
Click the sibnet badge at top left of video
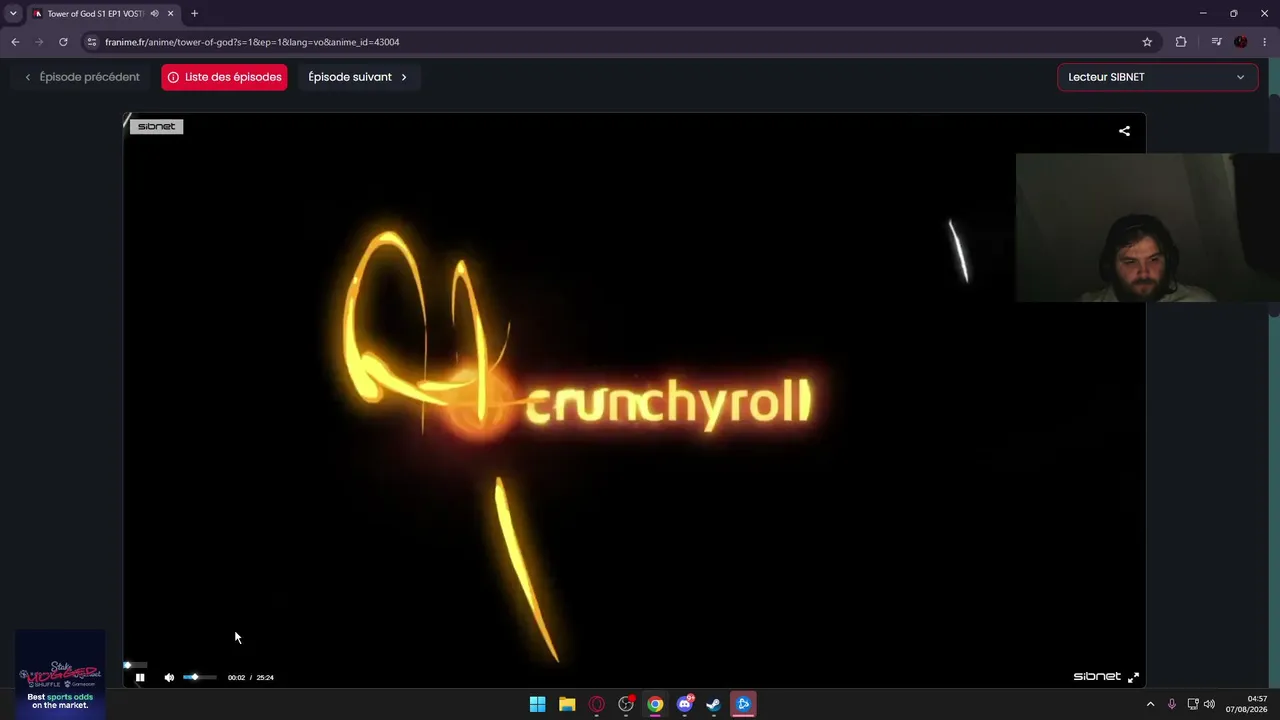[156, 126]
